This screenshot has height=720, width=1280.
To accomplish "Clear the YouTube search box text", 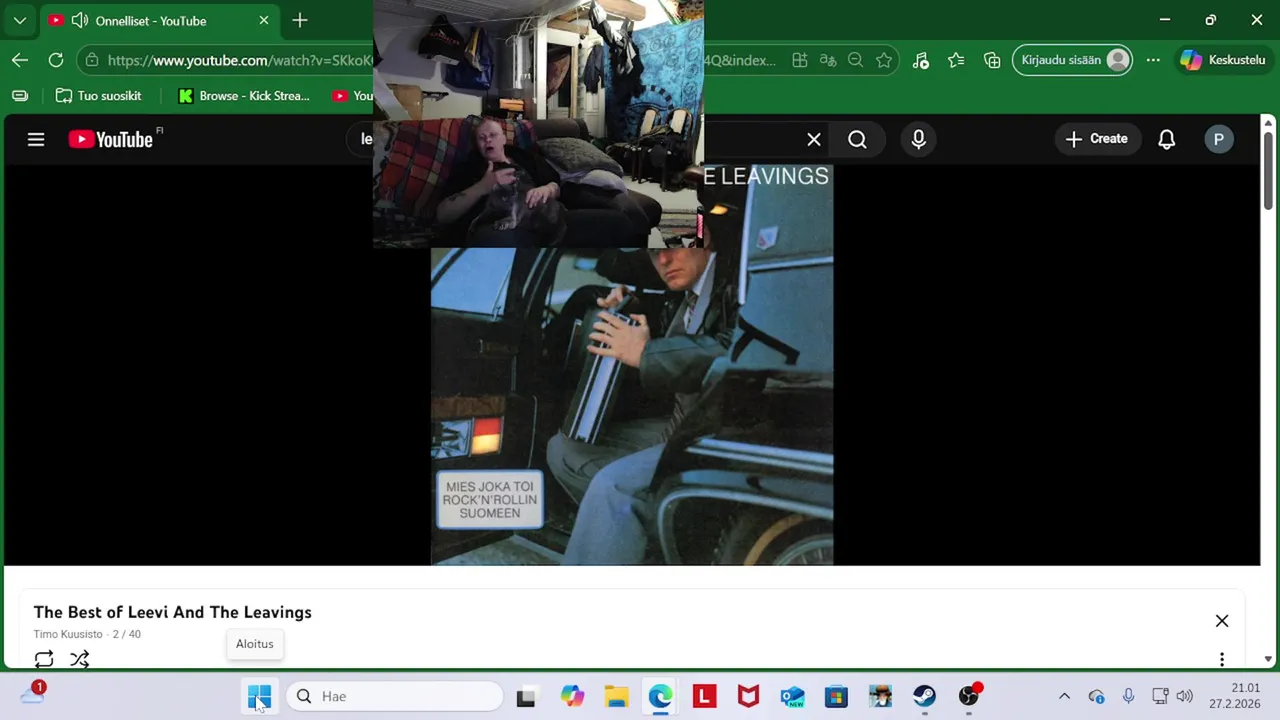I will point(814,140).
